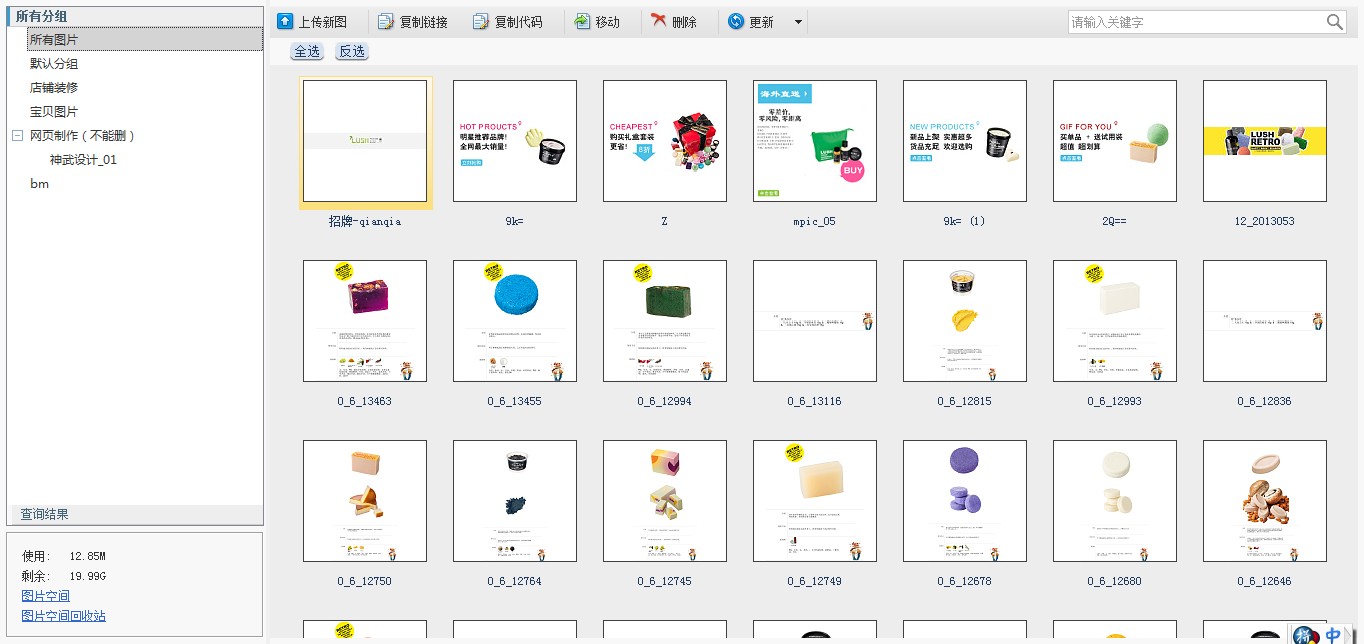The width and height of the screenshot is (1364, 644).
Task: Select the 9k= (1) NEW PRODUCTS thumbnail
Action: (965, 141)
